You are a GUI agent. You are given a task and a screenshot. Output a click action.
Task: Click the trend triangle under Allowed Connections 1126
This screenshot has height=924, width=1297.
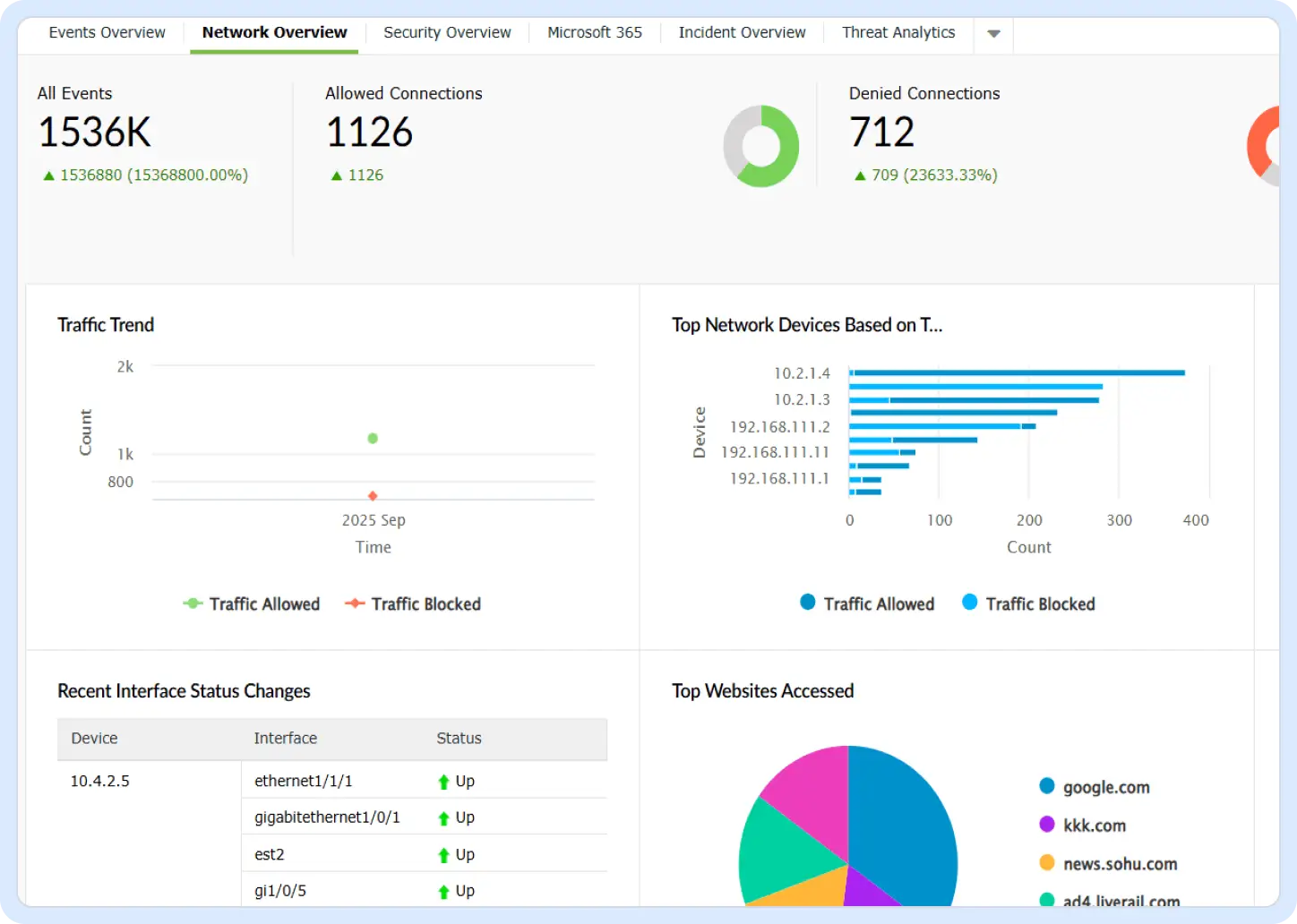click(337, 175)
